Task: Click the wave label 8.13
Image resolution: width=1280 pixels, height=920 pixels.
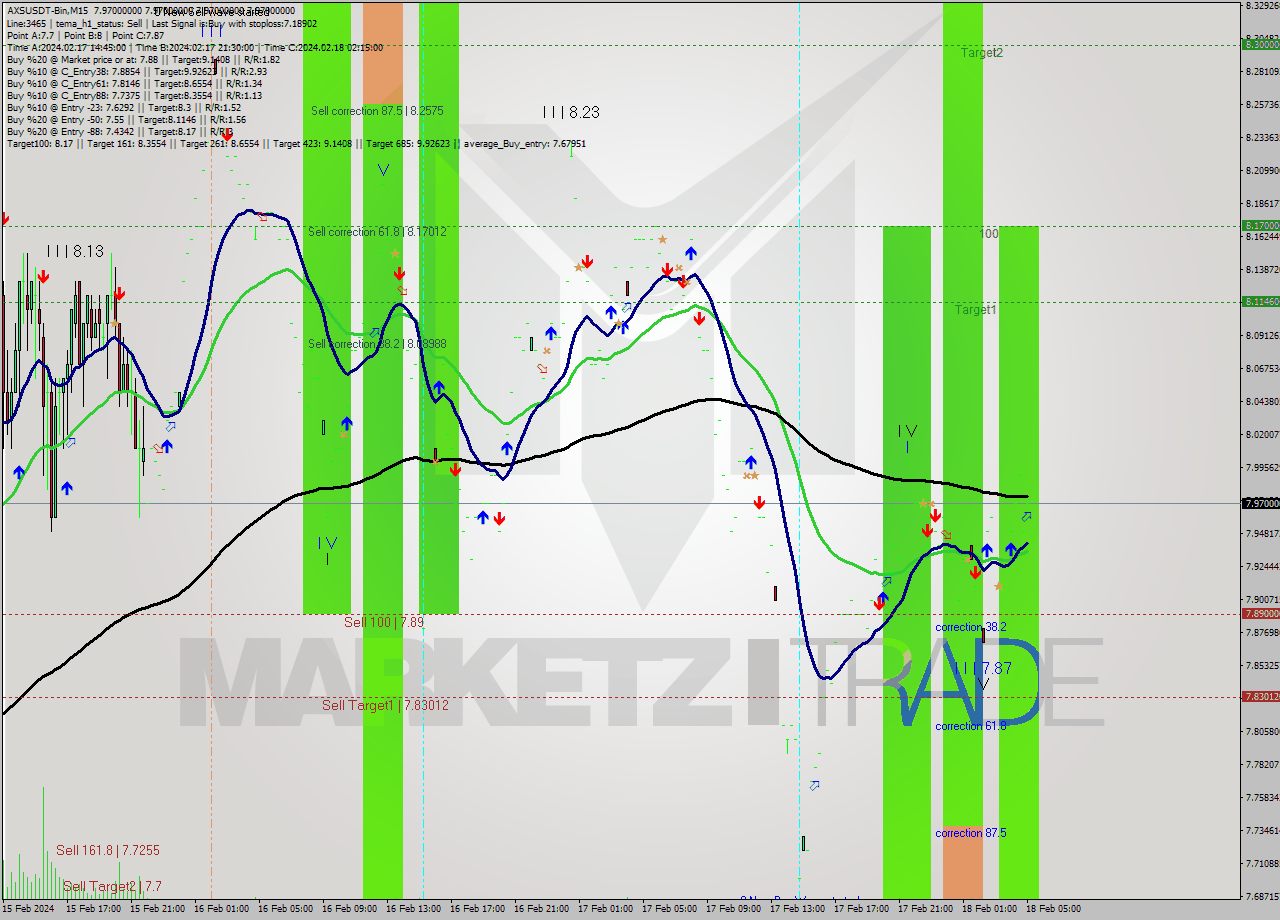Action: click(x=75, y=251)
